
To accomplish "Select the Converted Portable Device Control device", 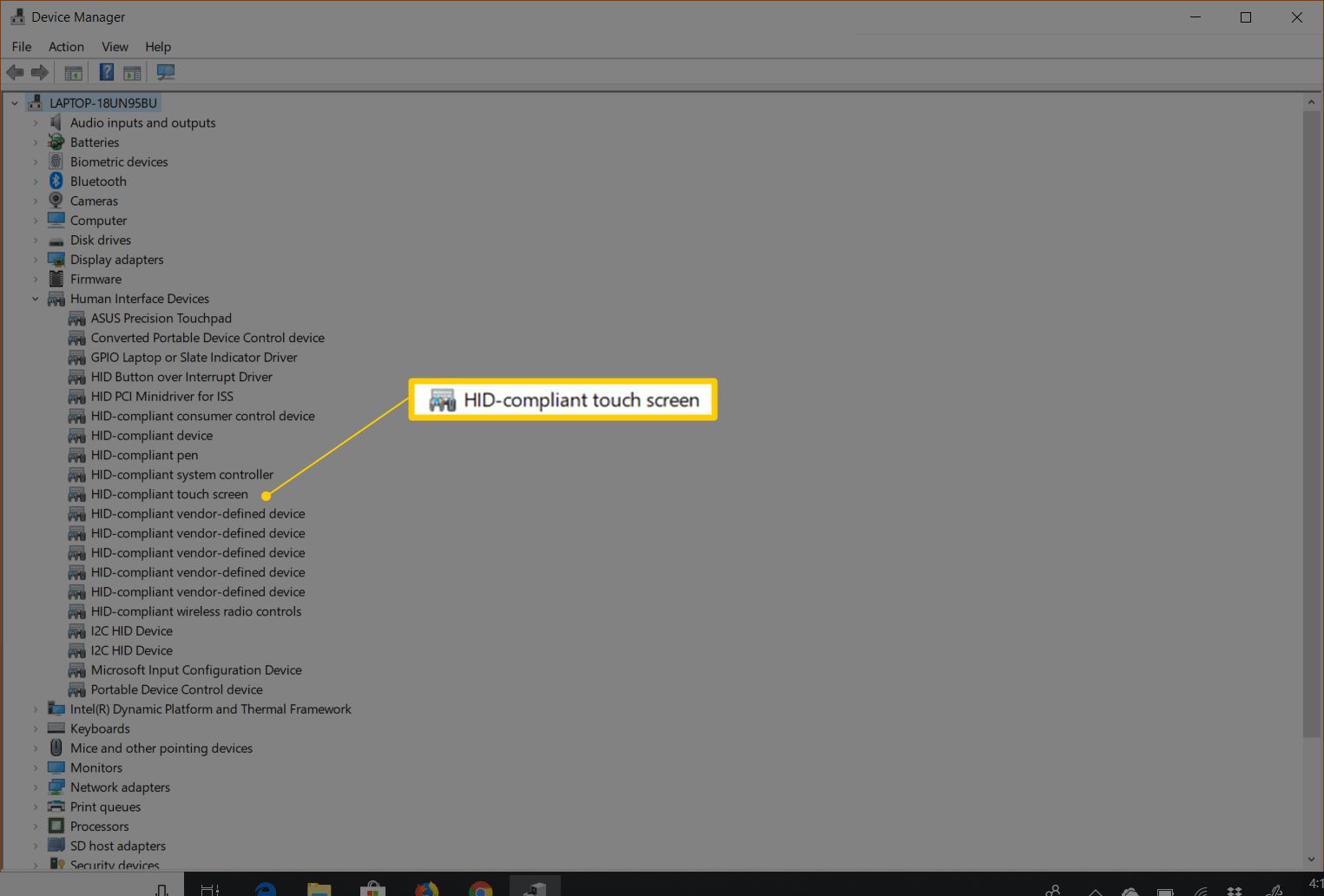I will tap(207, 338).
